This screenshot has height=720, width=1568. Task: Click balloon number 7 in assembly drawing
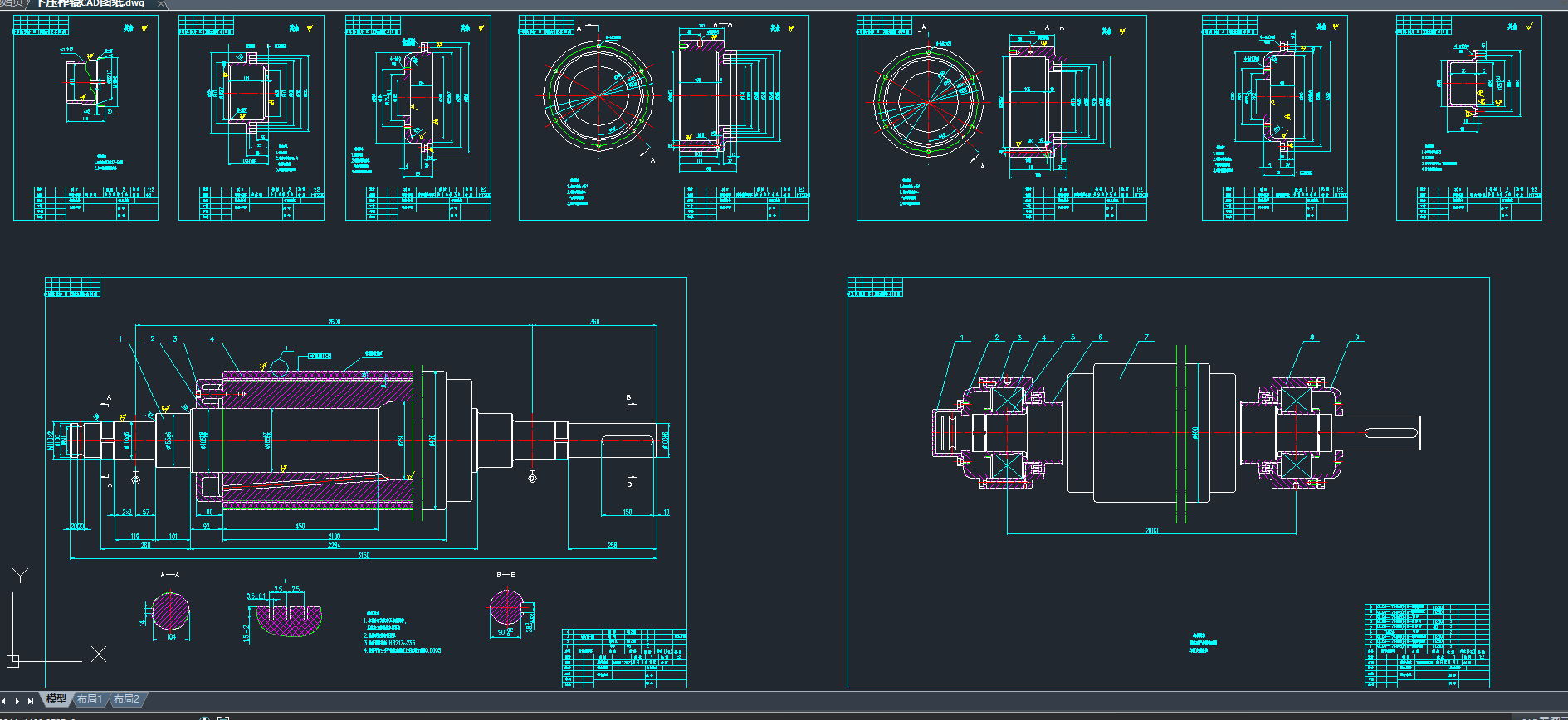(1146, 338)
